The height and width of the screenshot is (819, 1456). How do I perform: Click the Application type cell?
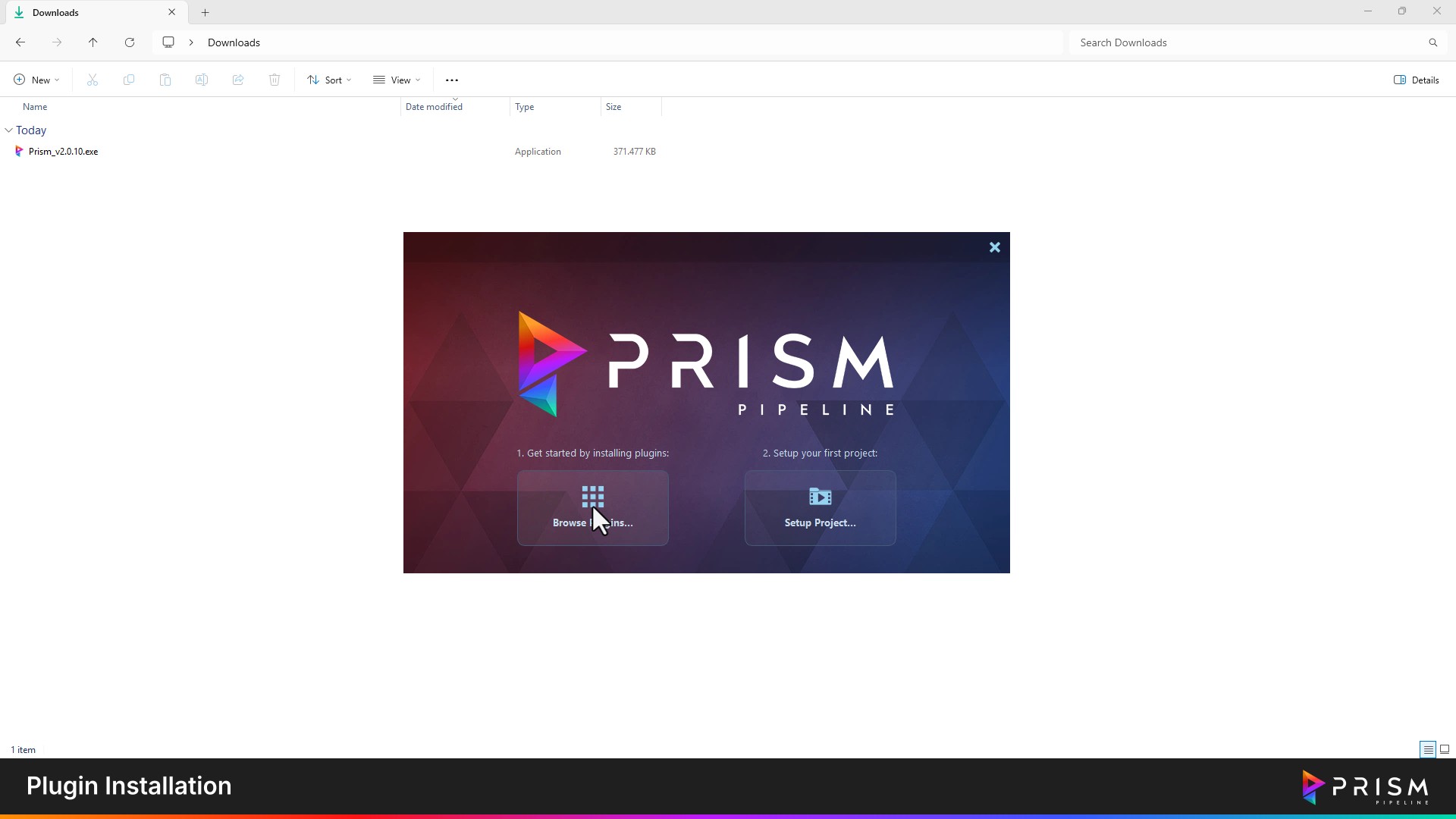(538, 152)
